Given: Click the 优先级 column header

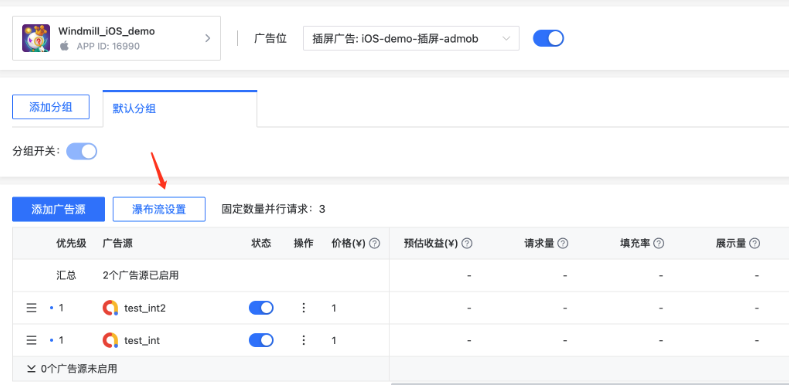Looking at the screenshot, I should pyautogui.click(x=71, y=244).
